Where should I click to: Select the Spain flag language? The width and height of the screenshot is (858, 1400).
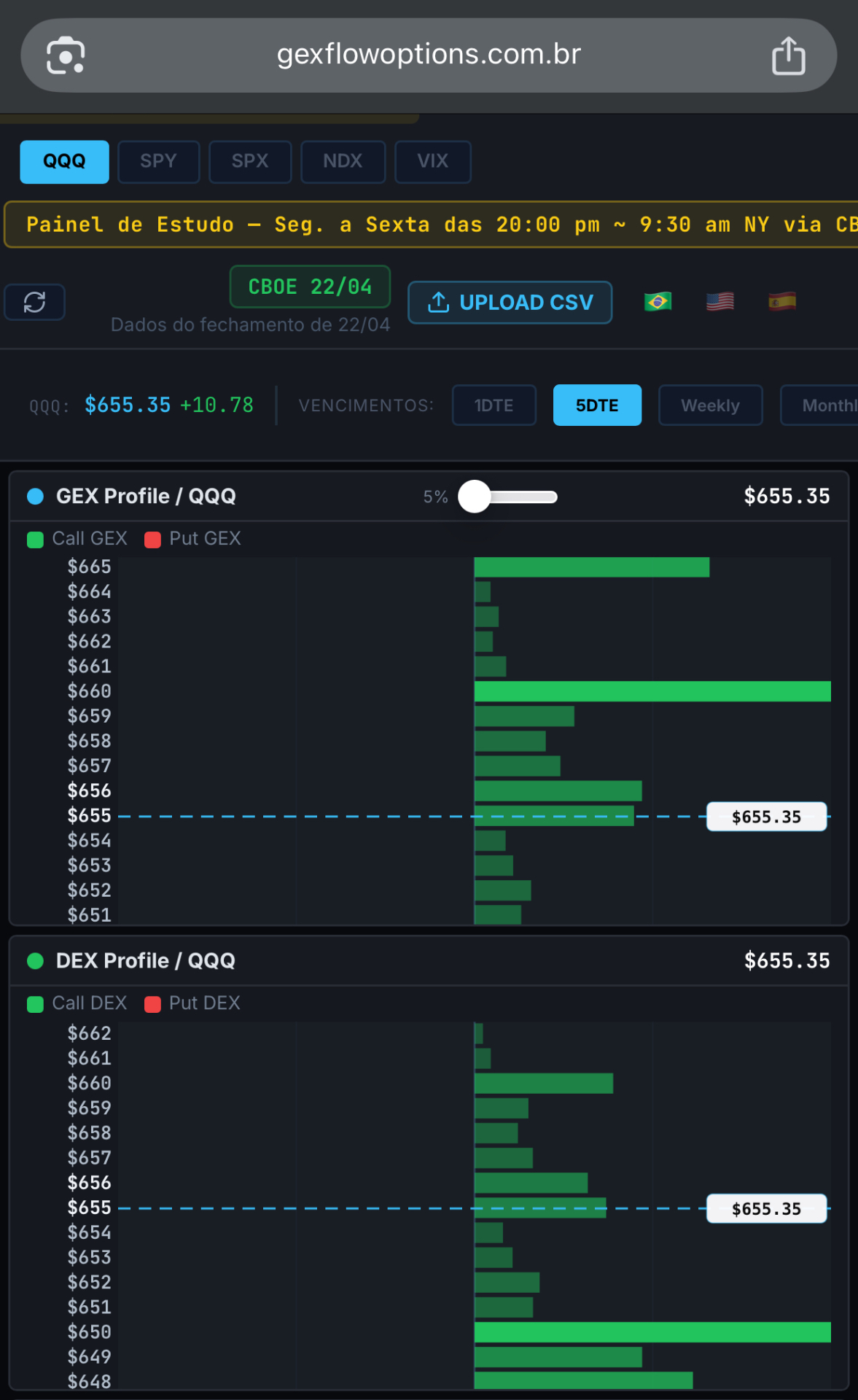click(781, 301)
